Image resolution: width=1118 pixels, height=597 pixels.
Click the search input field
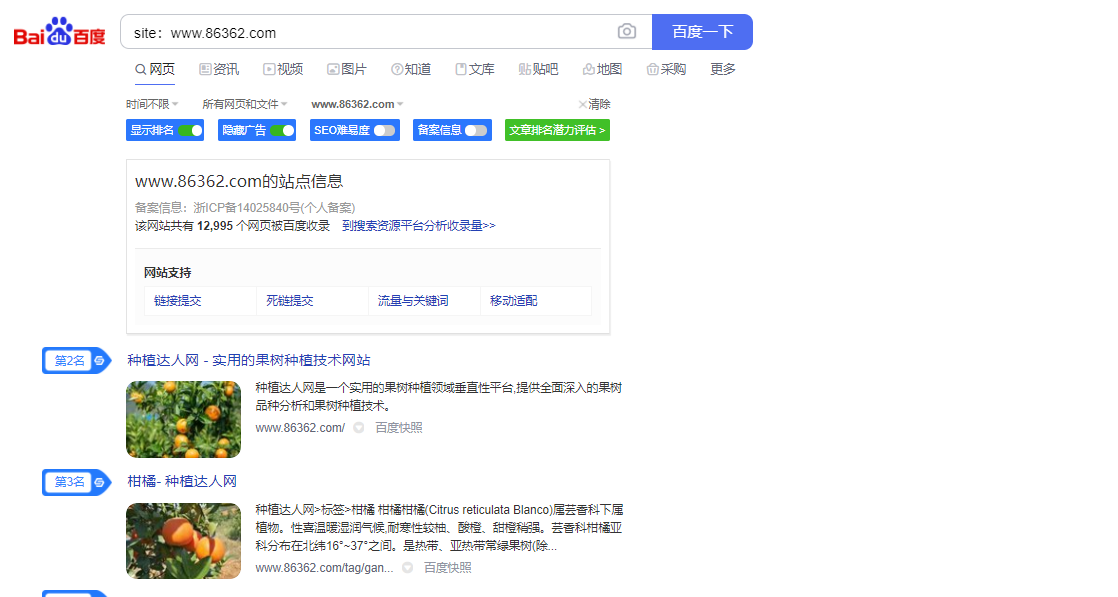370,32
